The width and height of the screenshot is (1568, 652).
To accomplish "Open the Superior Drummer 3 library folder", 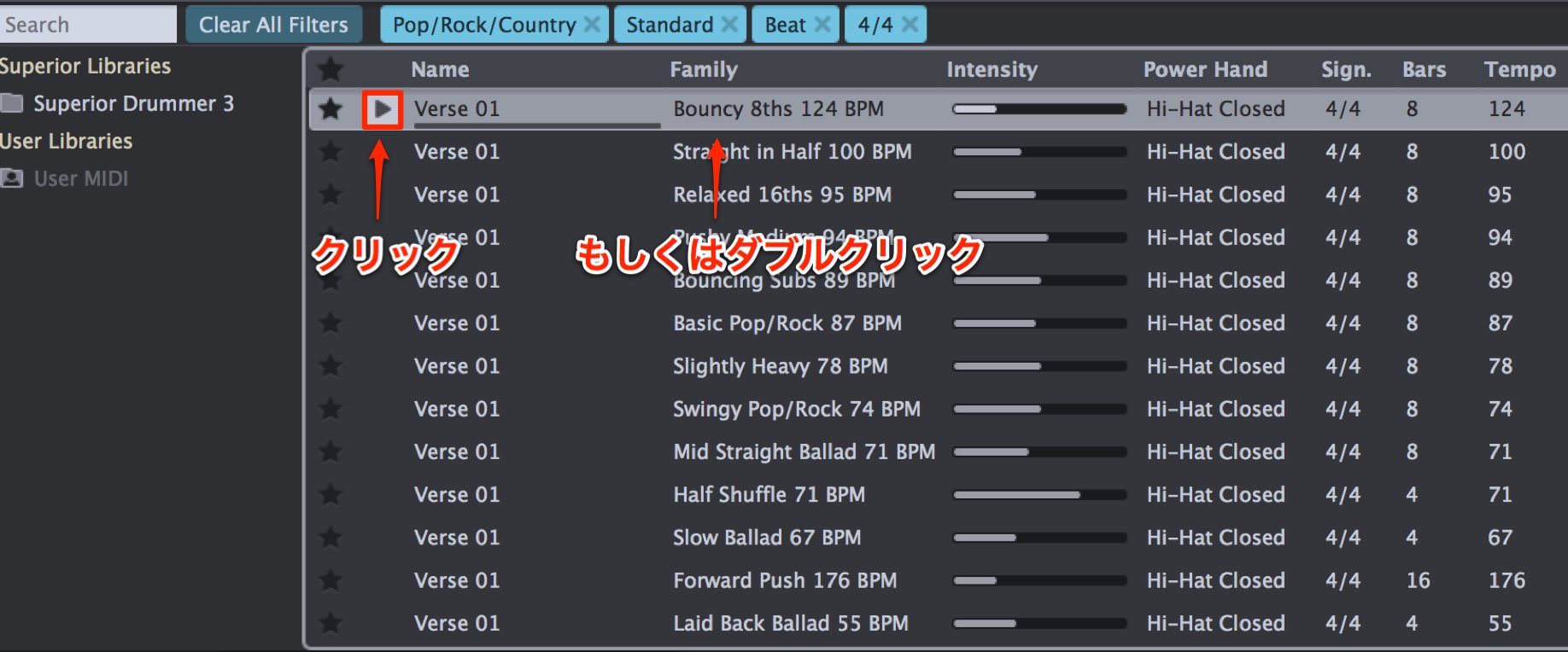I will pos(118,104).
